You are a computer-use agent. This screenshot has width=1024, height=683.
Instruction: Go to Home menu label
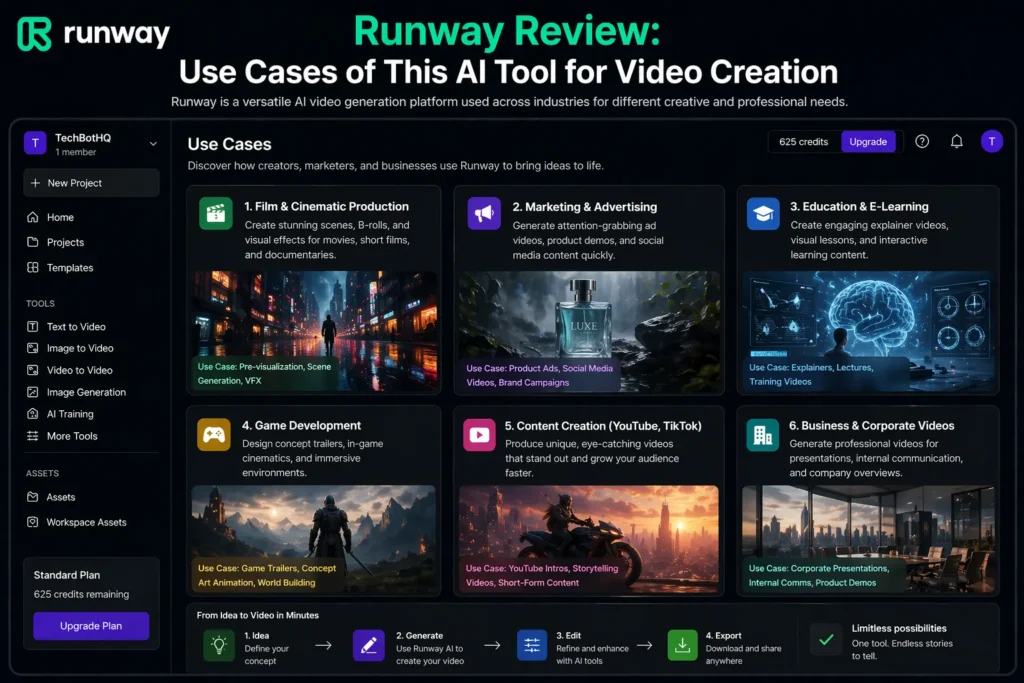pos(60,217)
